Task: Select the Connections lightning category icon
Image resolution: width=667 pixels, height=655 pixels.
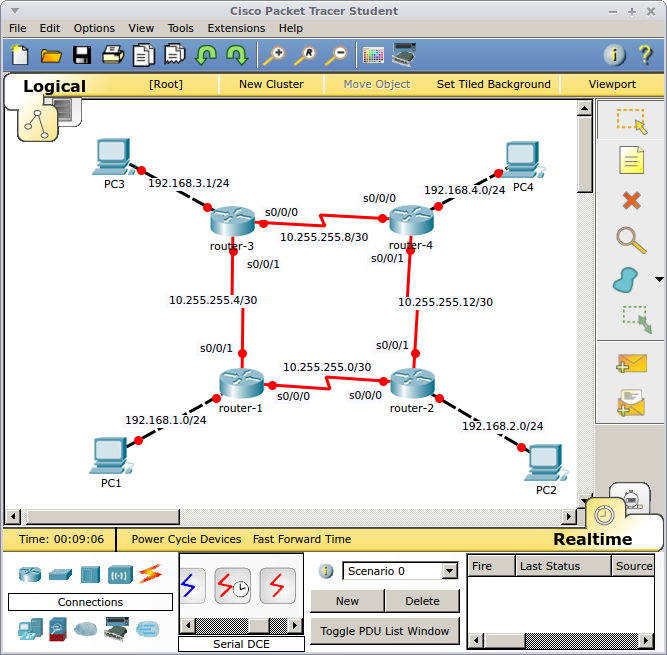Action: click(x=150, y=574)
